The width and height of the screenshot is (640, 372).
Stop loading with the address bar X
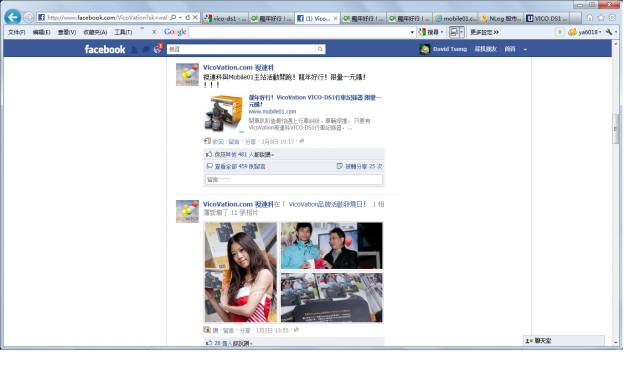[x=195, y=18]
